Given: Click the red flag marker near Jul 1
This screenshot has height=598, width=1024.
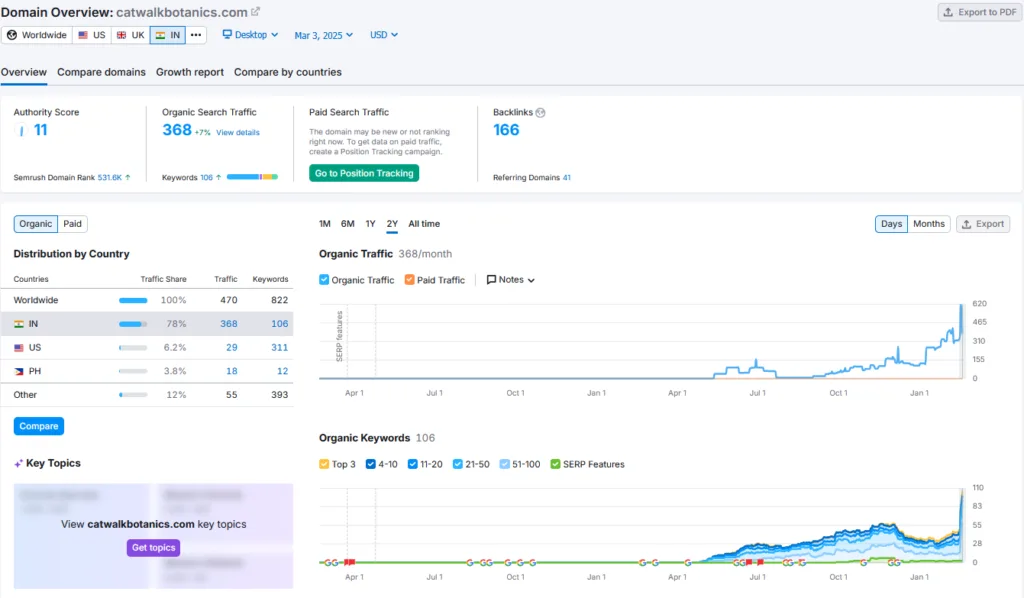Looking at the screenshot, I should coord(760,562).
